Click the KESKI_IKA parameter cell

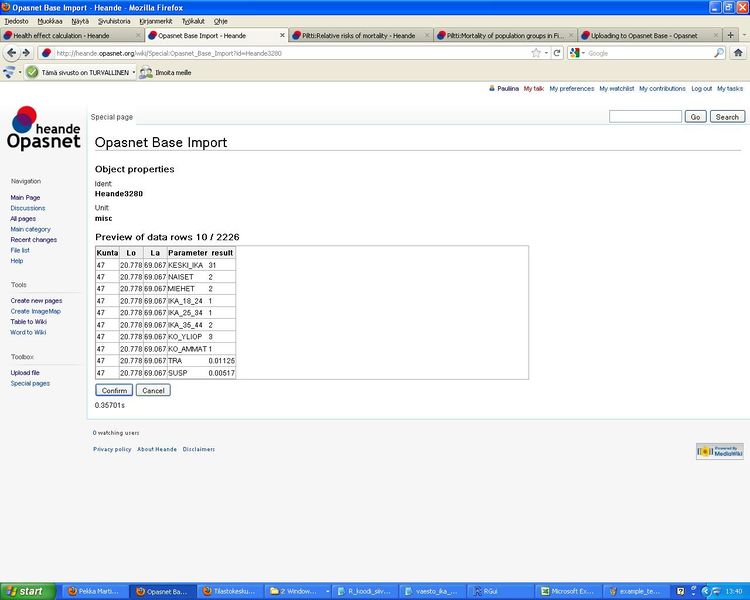186,265
